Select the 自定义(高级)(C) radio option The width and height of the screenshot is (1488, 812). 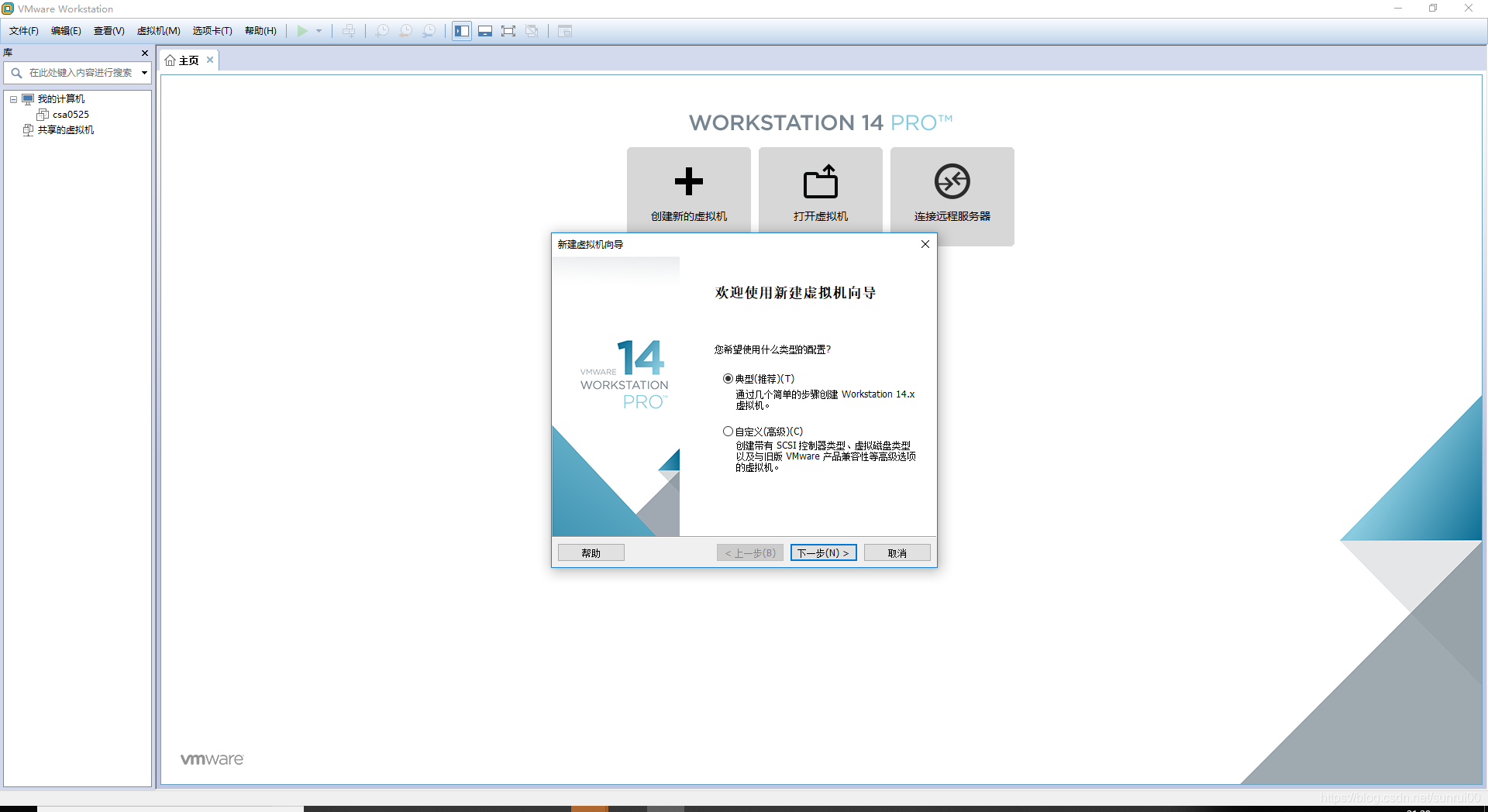click(x=728, y=432)
